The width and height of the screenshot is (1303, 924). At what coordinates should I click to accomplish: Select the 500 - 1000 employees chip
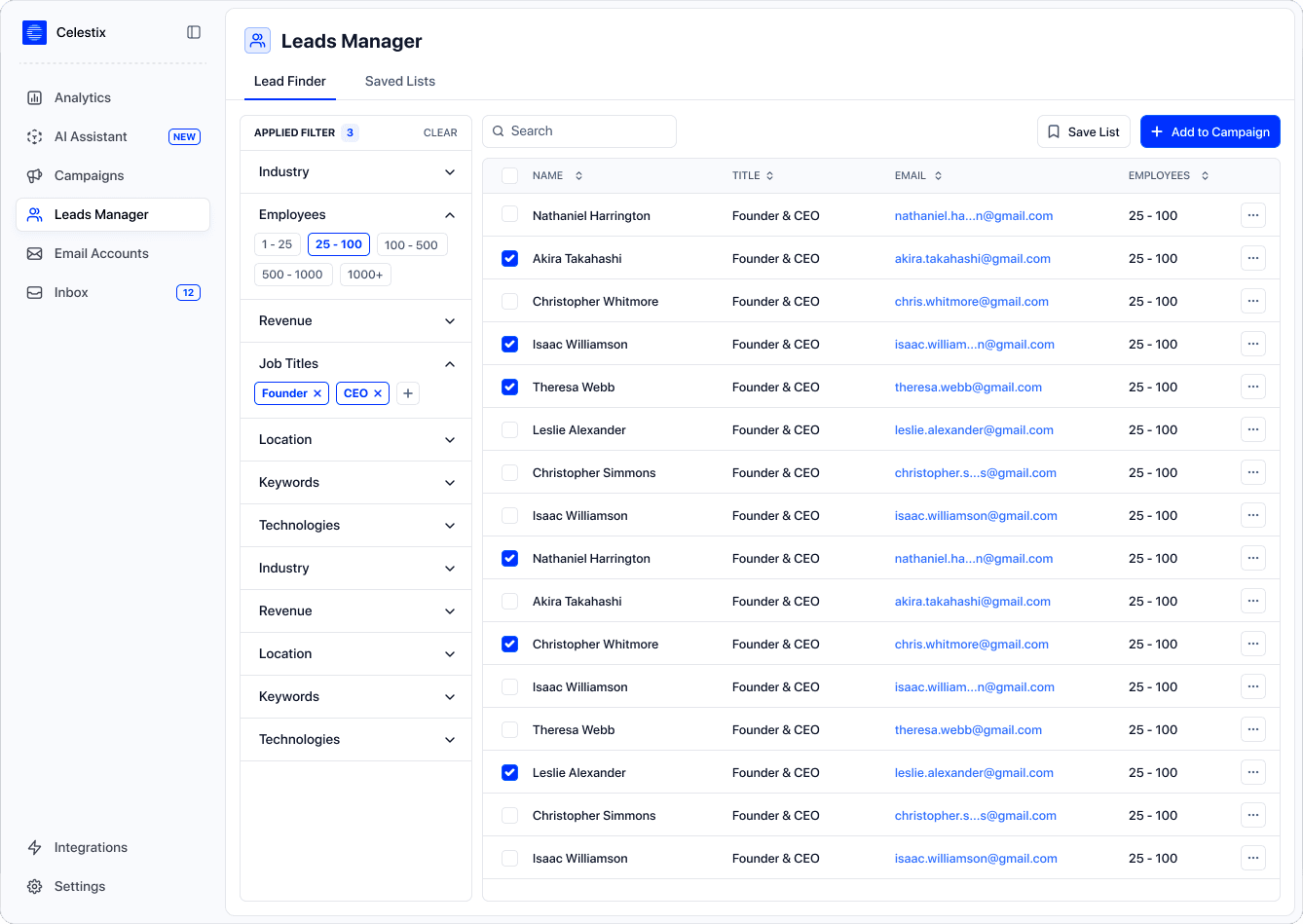pos(292,275)
